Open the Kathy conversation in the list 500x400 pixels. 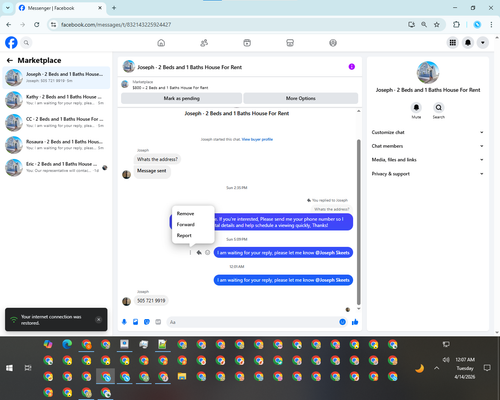pyautogui.click(x=56, y=100)
